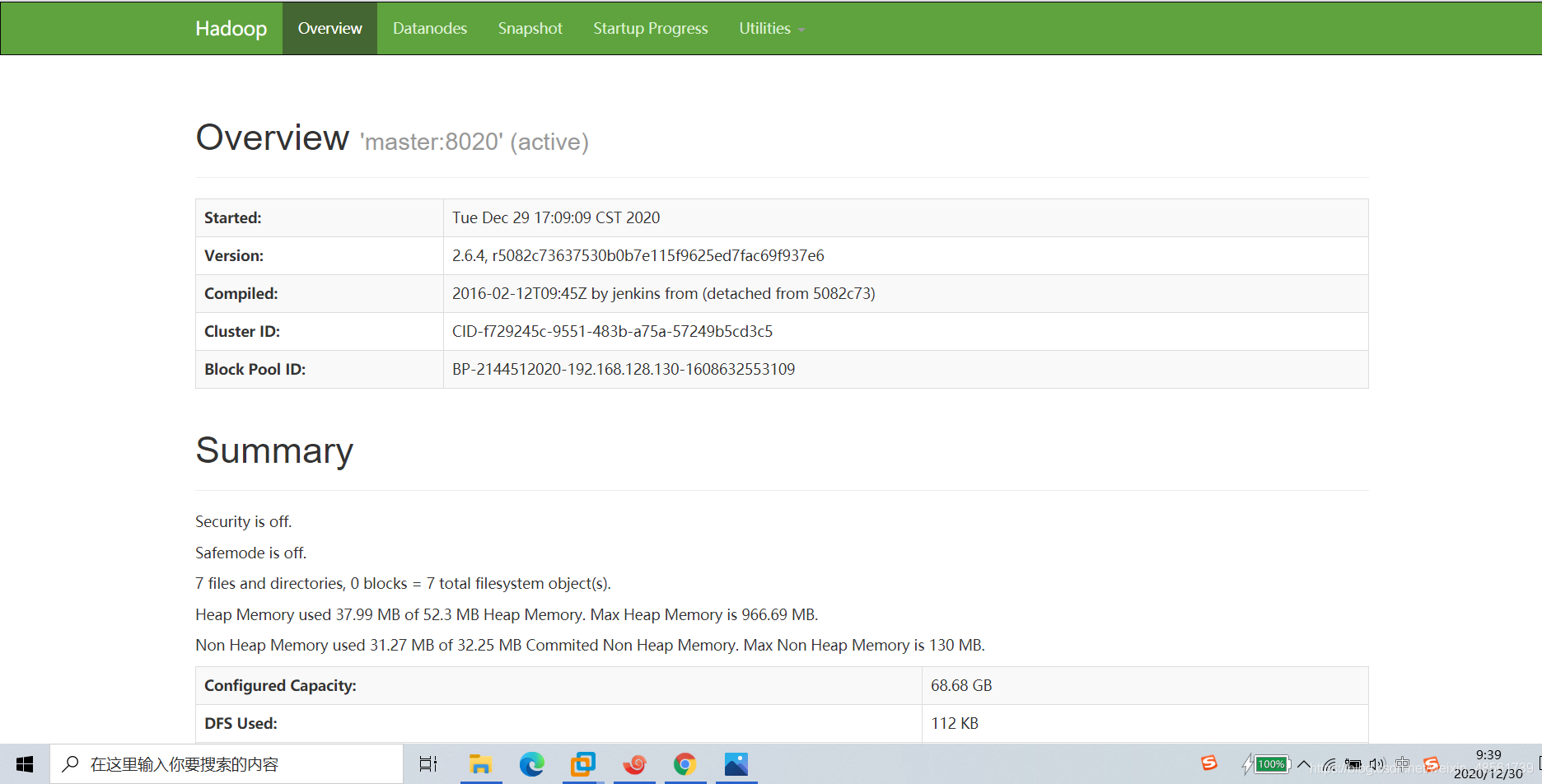
Task: Click the Windows taskbar search box
Action: tap(227, 764)
